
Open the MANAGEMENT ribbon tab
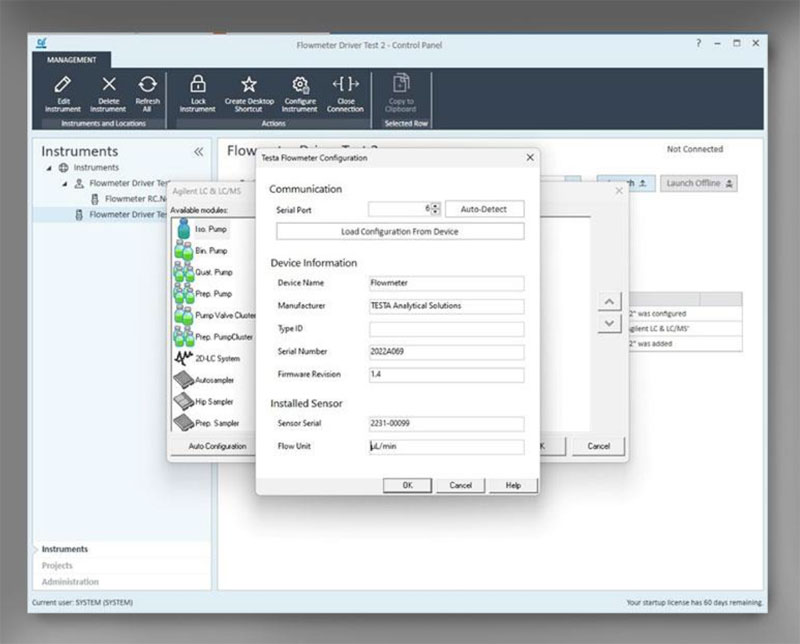click(71, 60)
